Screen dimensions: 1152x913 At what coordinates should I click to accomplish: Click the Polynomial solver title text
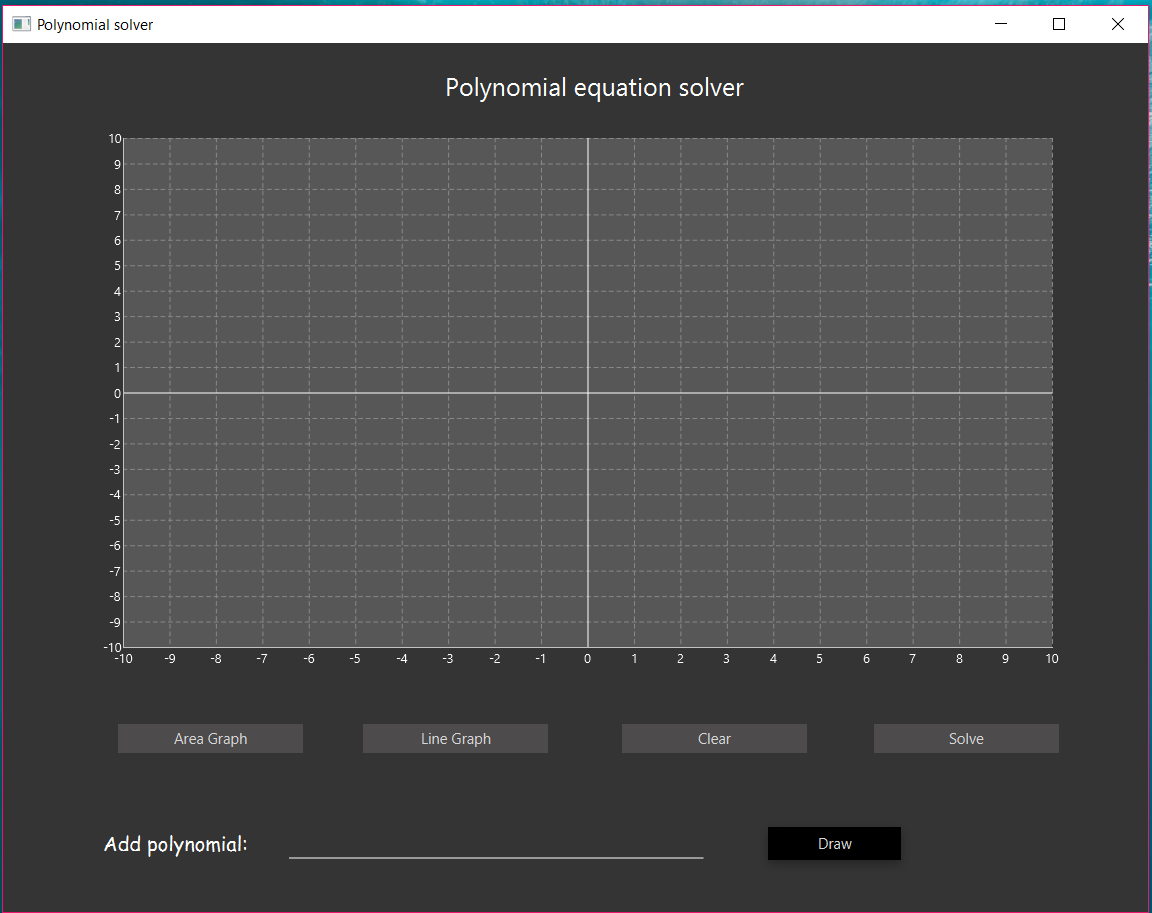point(96,23)
